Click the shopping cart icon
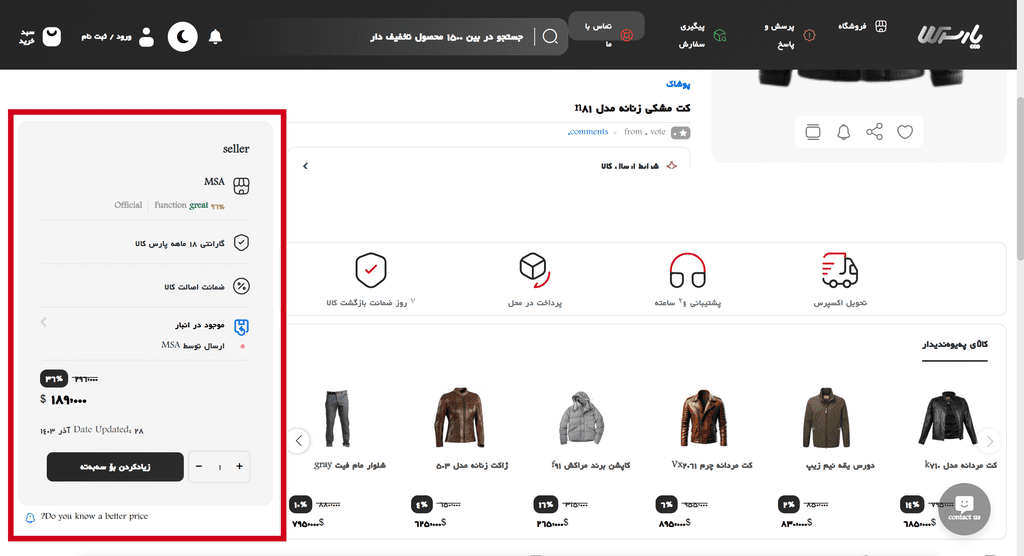The width and height of the screenshot is (1024, 556). [x=52, y=37]
